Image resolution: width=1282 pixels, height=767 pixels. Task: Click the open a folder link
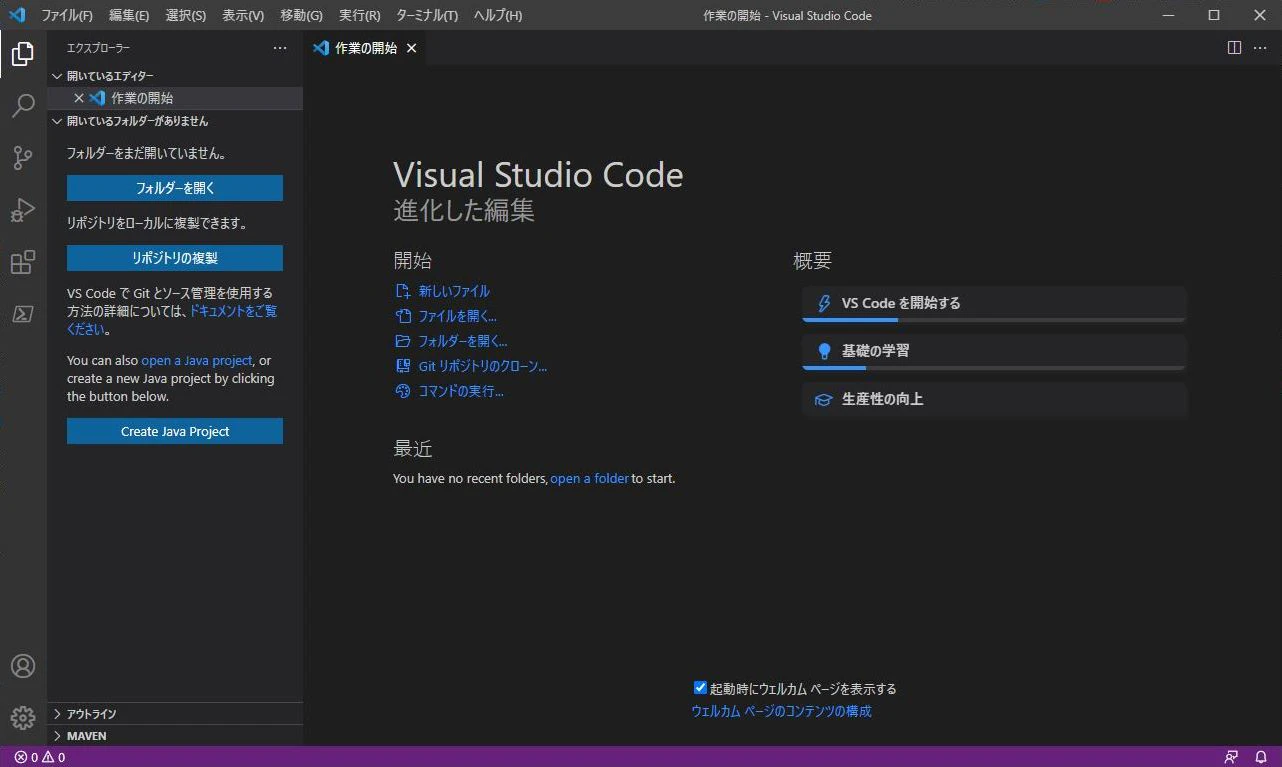(x=589, y=478)
